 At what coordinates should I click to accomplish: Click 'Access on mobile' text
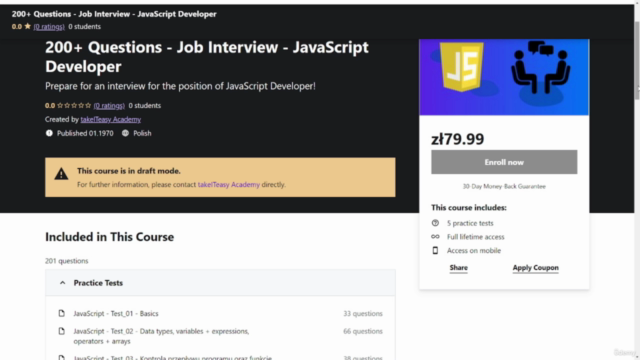(x=473, y=251)
